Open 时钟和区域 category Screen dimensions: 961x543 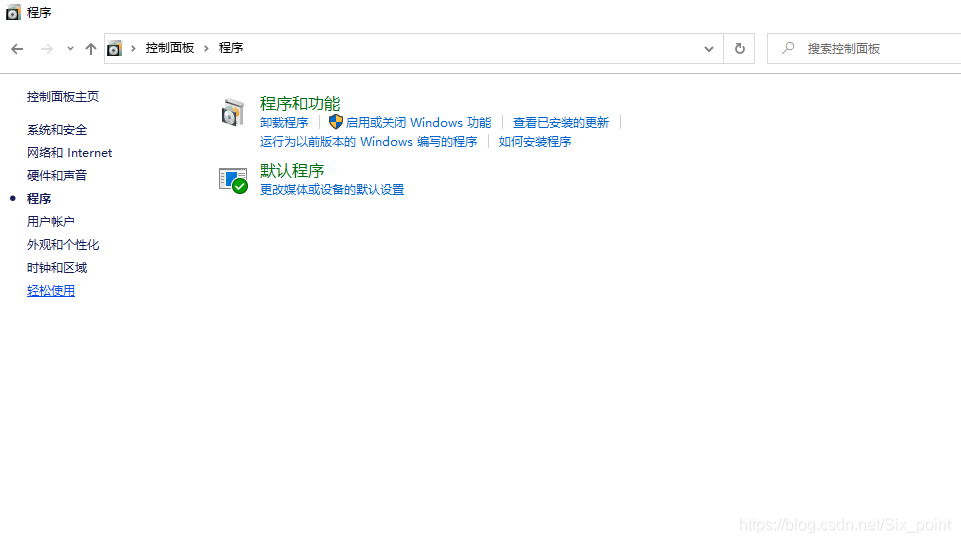(57, 268)
